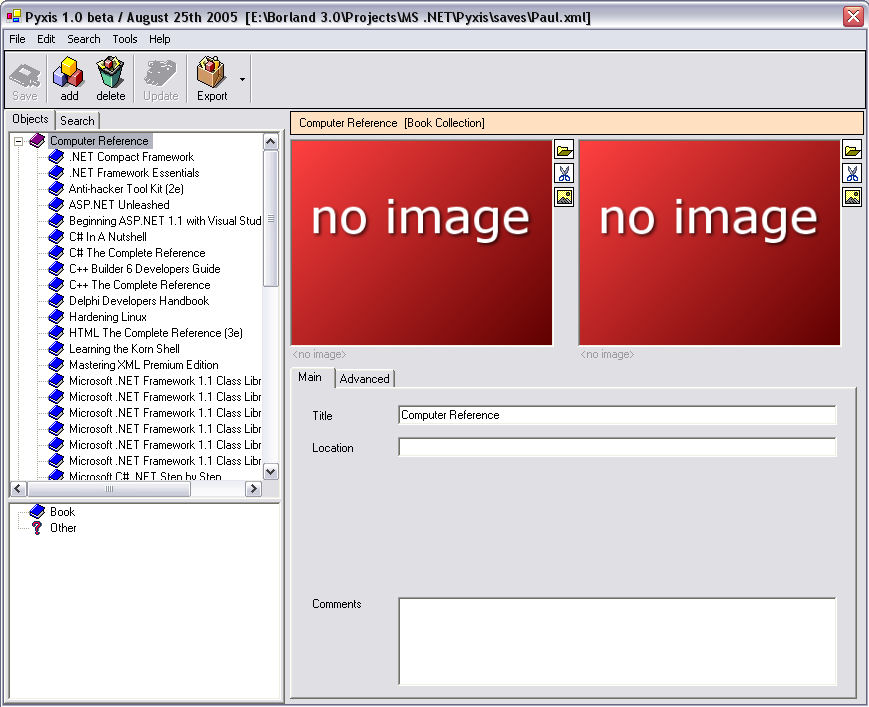Cut the left image with scissors icon

pyautogui.click(x=564, y=173)
